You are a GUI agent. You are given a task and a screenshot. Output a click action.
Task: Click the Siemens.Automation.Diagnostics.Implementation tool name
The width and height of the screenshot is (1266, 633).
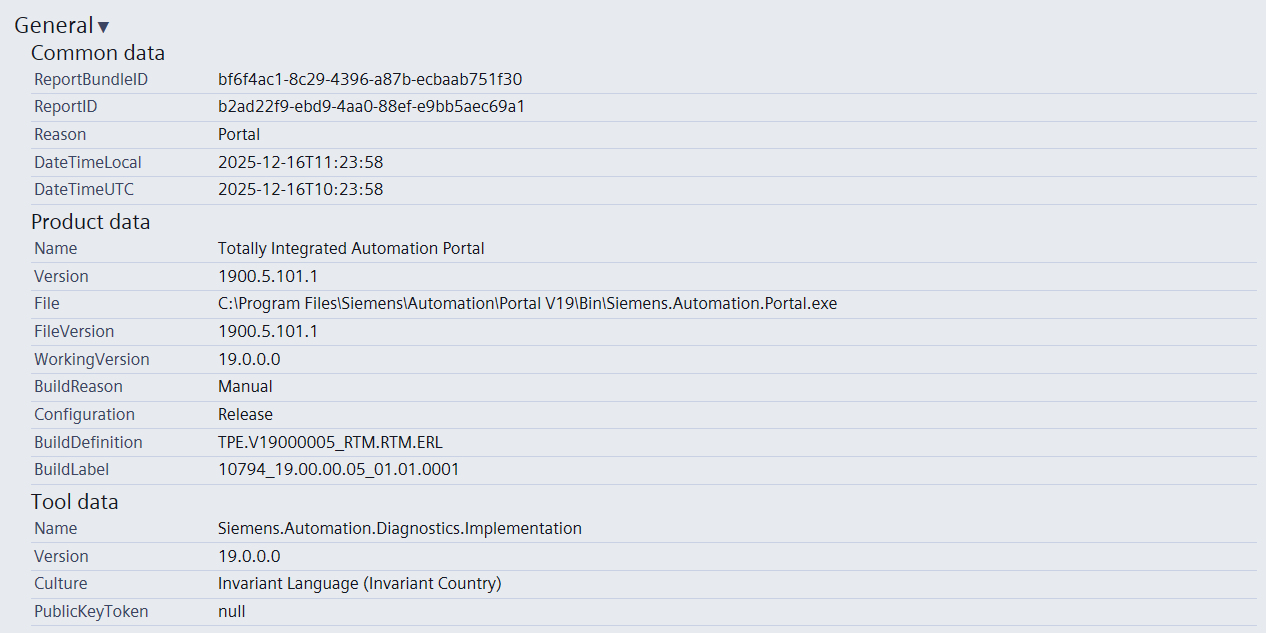pyautogui.click(x=399, y=529)
